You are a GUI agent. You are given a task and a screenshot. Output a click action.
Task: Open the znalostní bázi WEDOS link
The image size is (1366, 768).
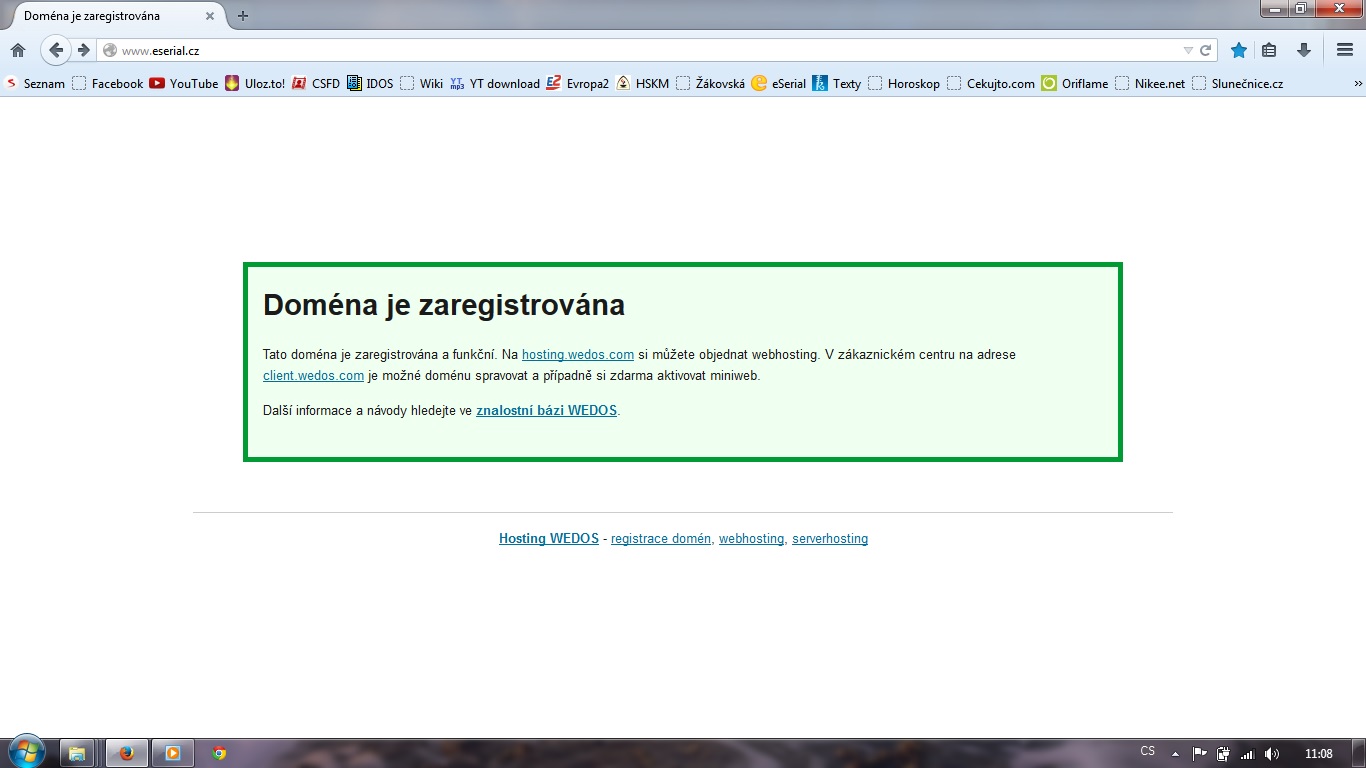pos(546,410)
